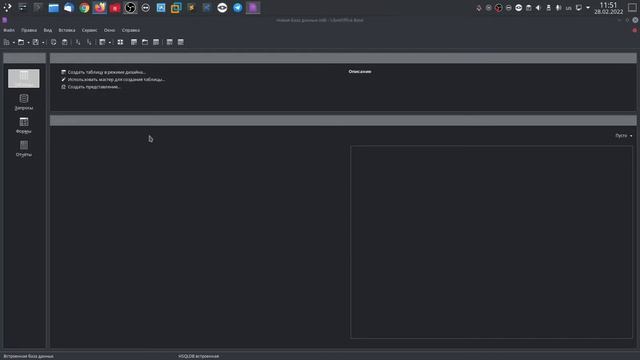
Task: Open the Запросы (Queries) section
Action: [x=24, y=102]
